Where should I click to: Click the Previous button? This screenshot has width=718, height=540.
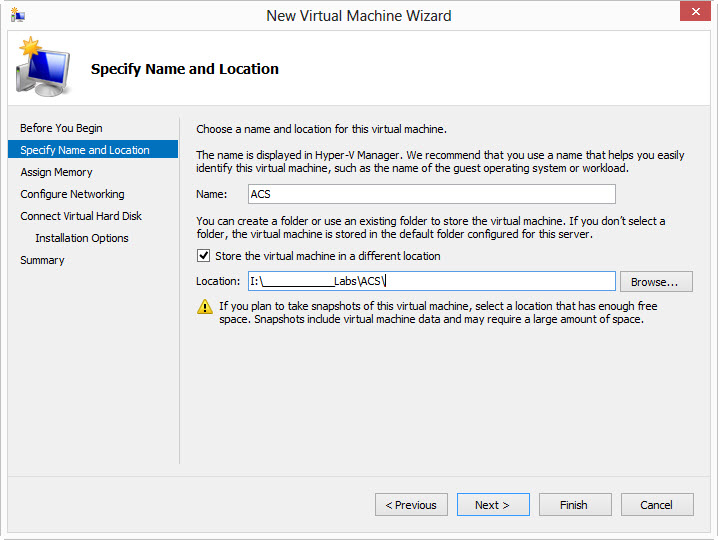click(x=411, y=505)
